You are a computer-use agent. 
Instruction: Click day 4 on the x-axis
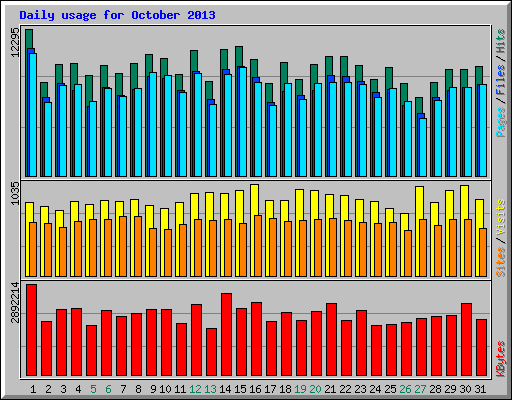click(x=78, y=389)
